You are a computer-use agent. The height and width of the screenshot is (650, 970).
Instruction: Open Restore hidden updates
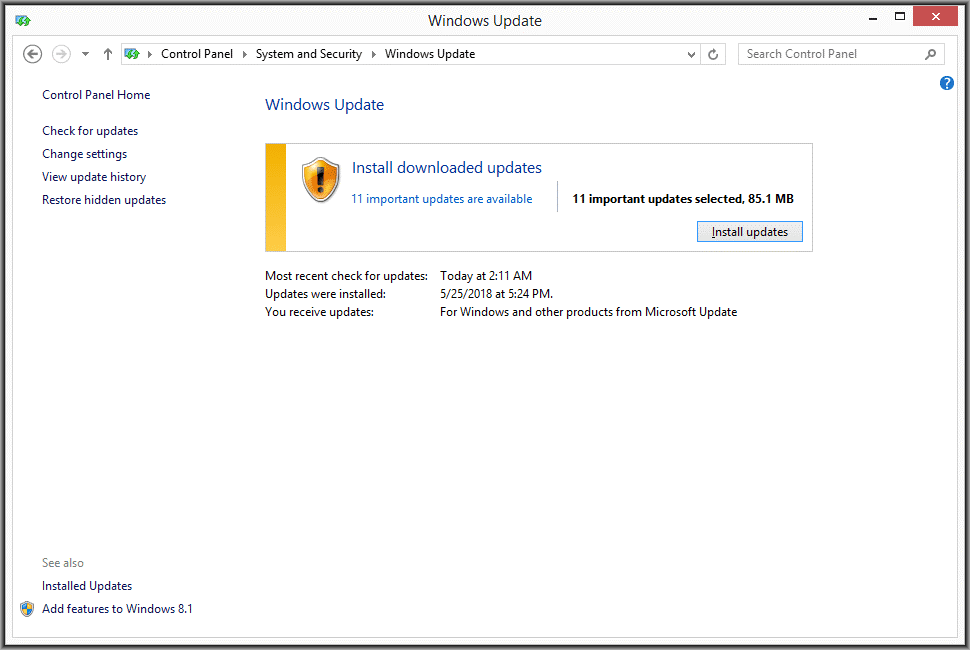[x=104, y=200]
